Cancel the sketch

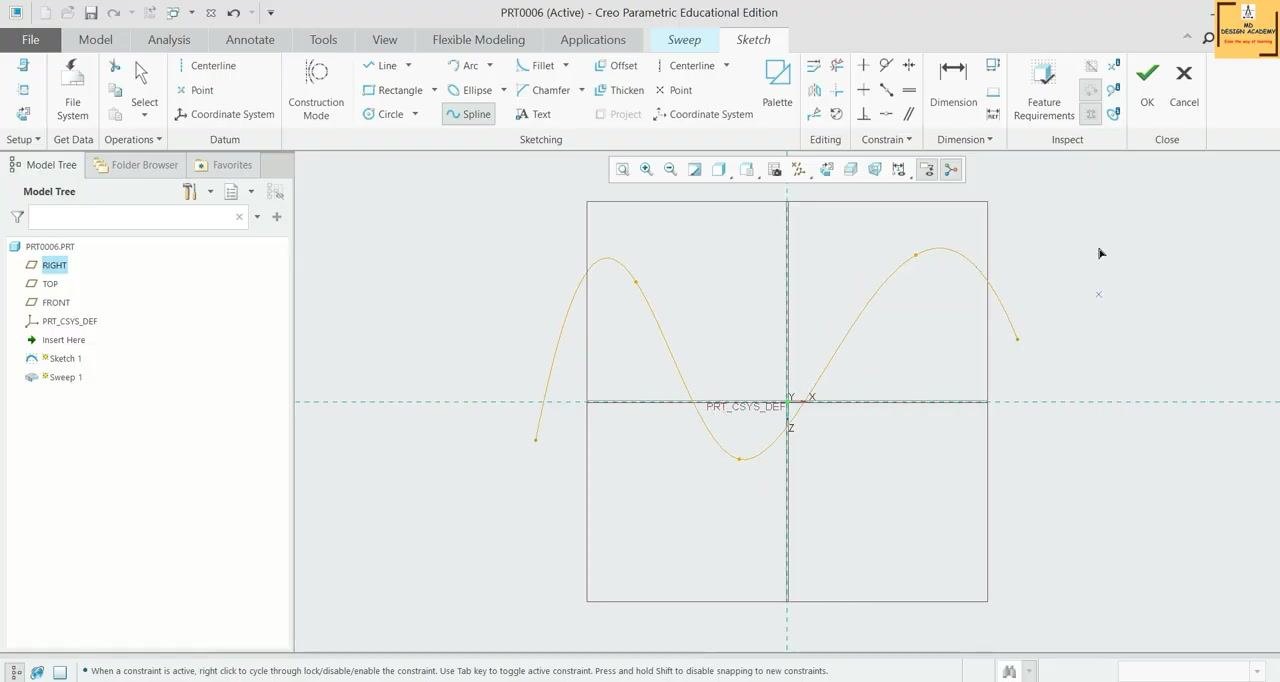1184,84
